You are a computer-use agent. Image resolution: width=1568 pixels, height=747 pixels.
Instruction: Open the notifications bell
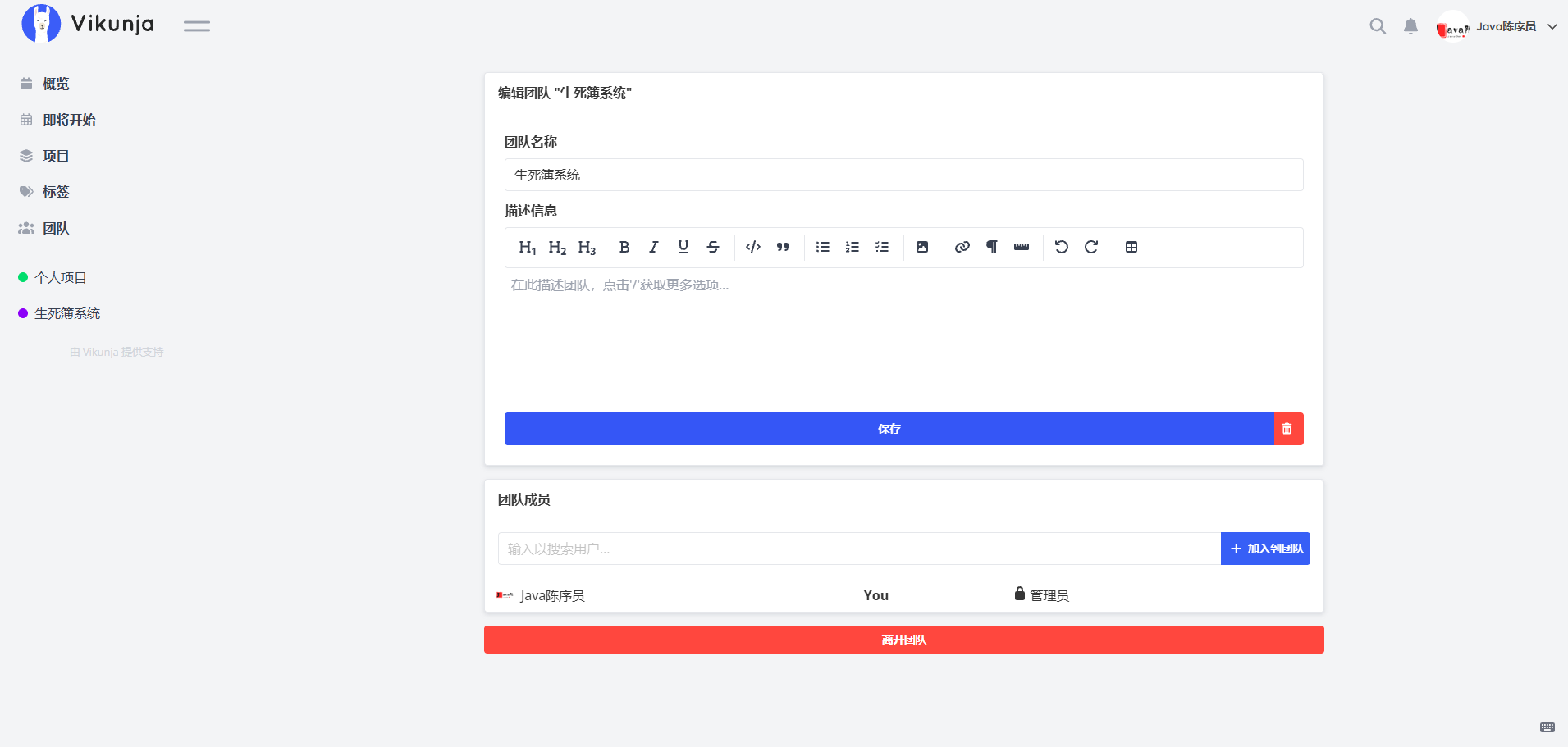click(x=1410, y=26)
